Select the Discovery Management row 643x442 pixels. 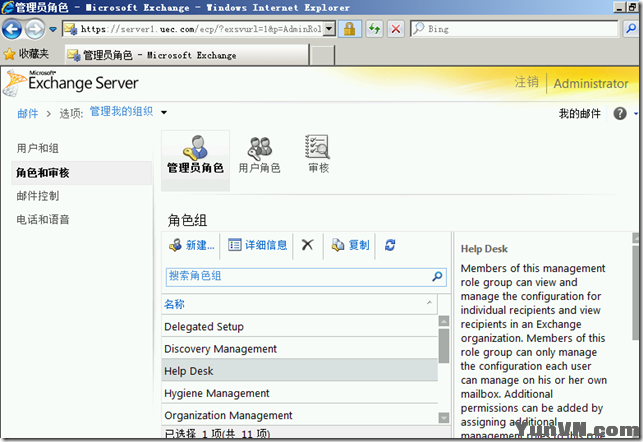pyautogui.click(x=300, y=349)
